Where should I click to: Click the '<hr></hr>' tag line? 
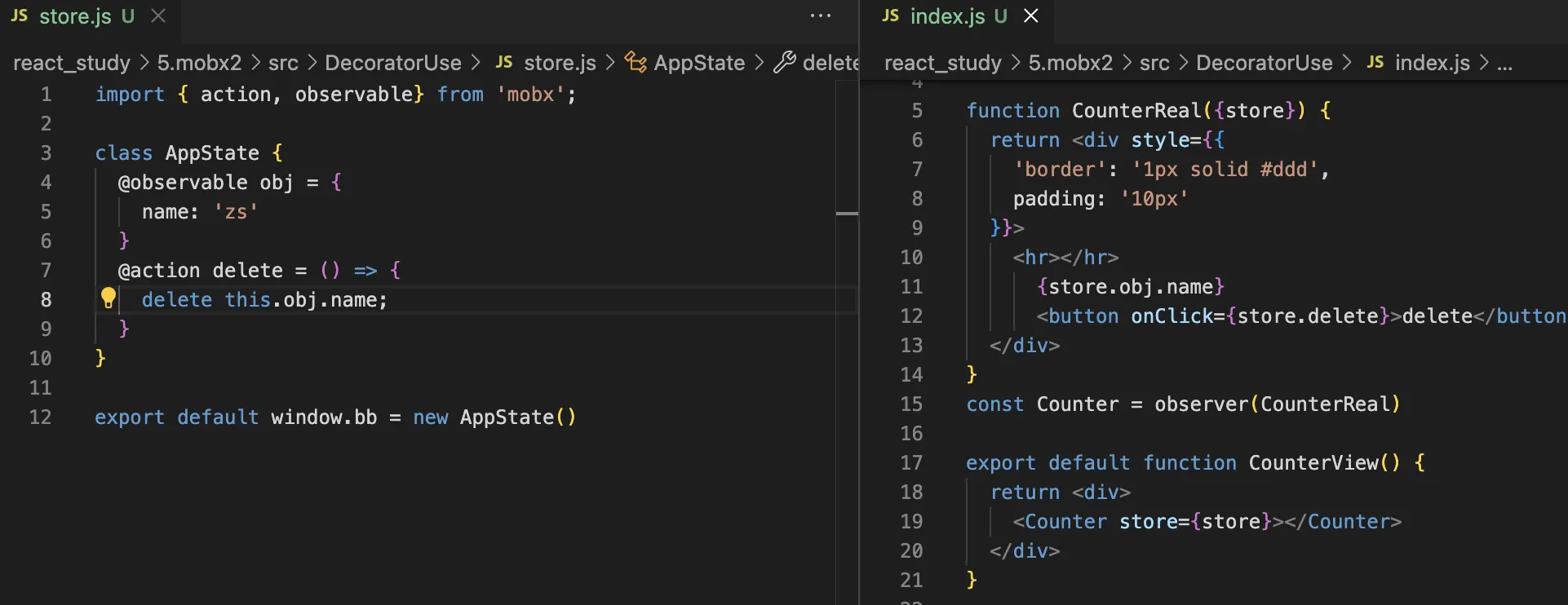[x=1065, y=258]
